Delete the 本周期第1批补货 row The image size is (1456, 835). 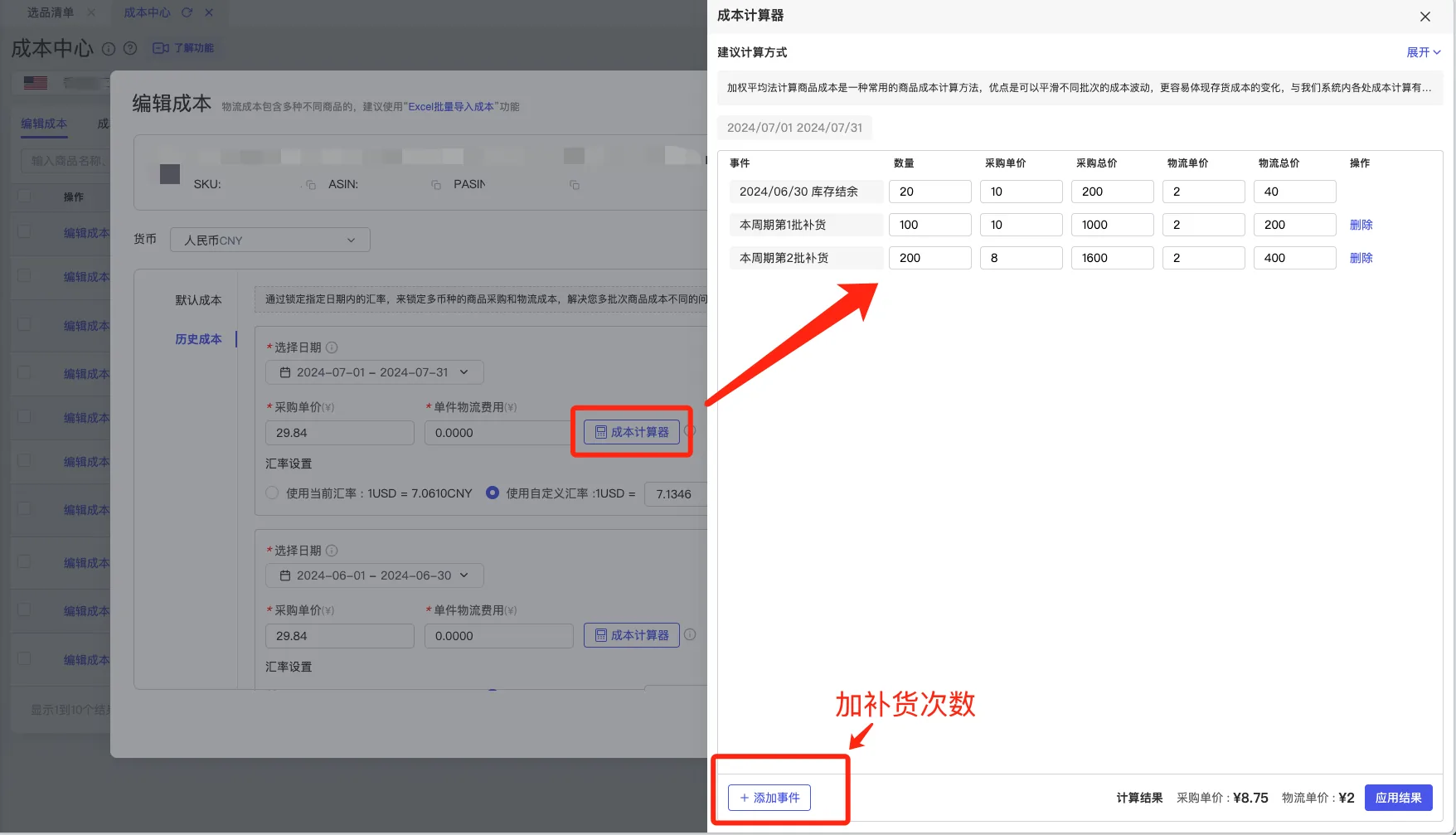1361,225
